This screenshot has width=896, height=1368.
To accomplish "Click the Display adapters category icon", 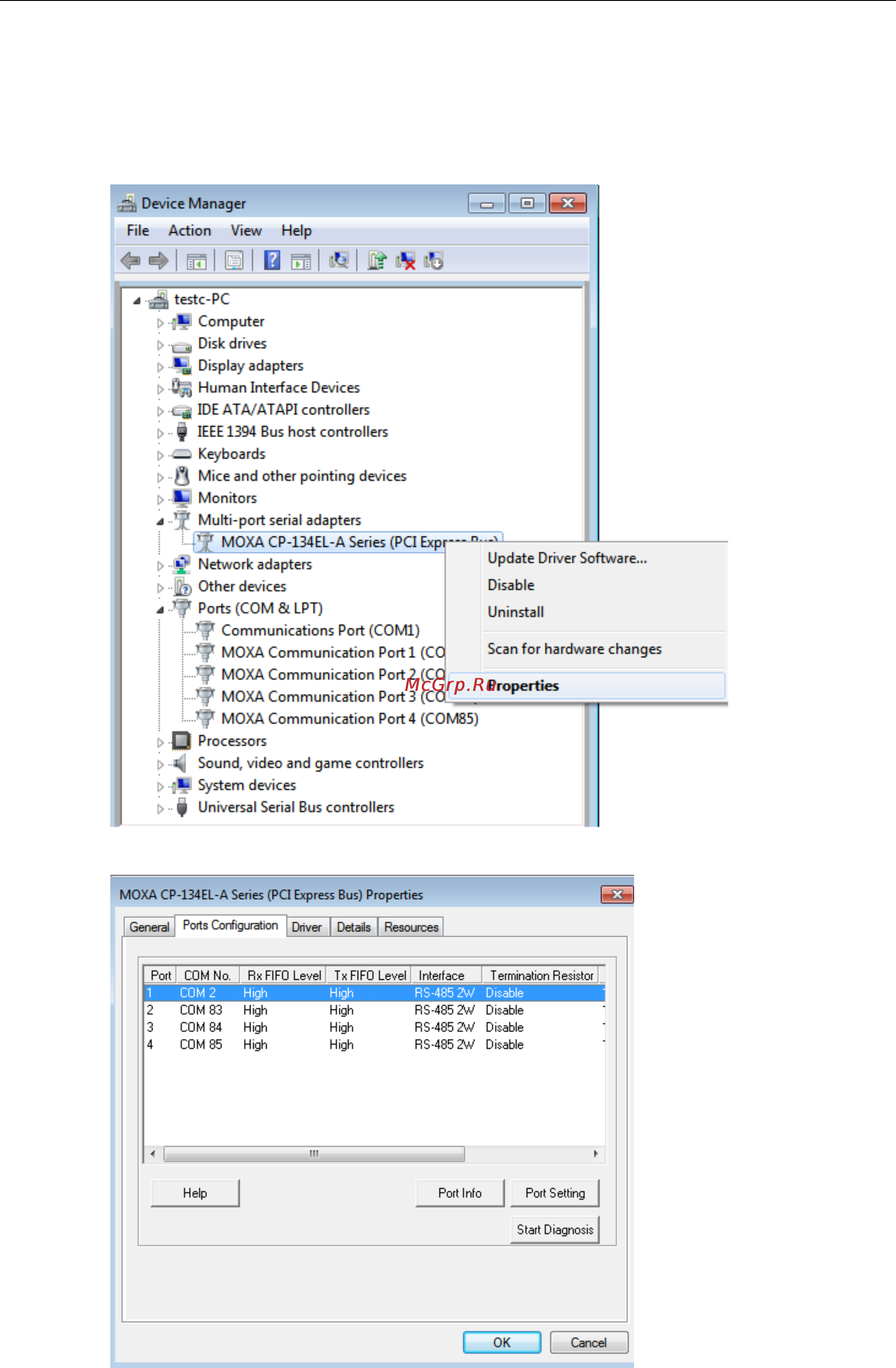I will (182, 366).
